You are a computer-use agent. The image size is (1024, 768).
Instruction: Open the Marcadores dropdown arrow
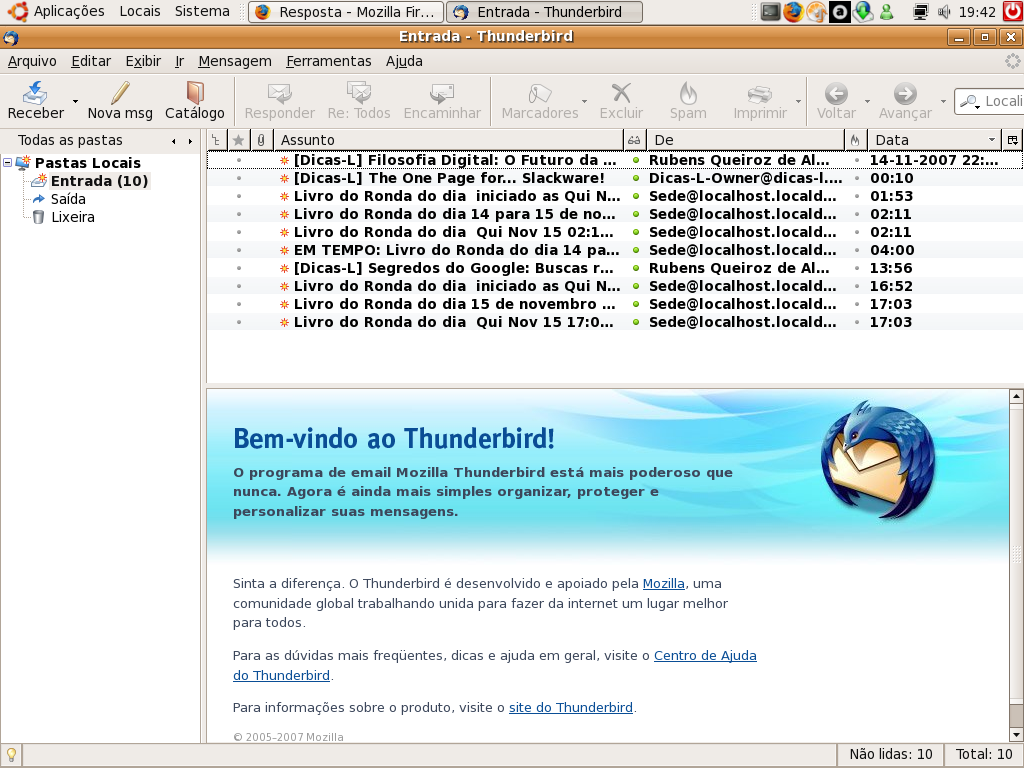[x=584, y=101]
